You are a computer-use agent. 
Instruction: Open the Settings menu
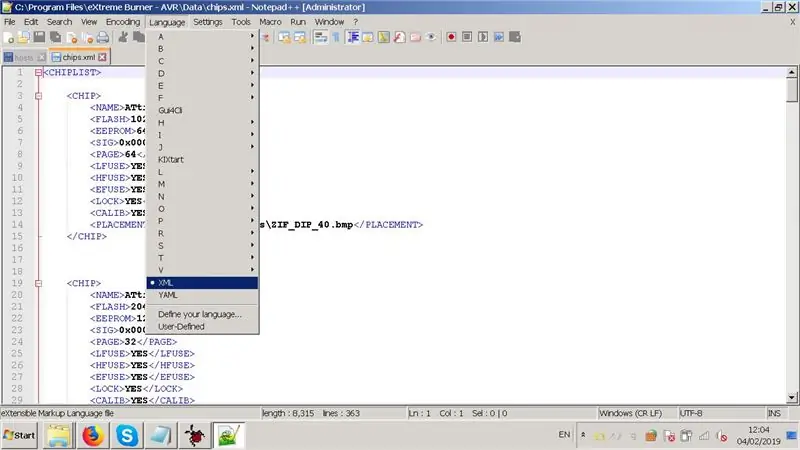pyautogui.click(x=208, y=22)
